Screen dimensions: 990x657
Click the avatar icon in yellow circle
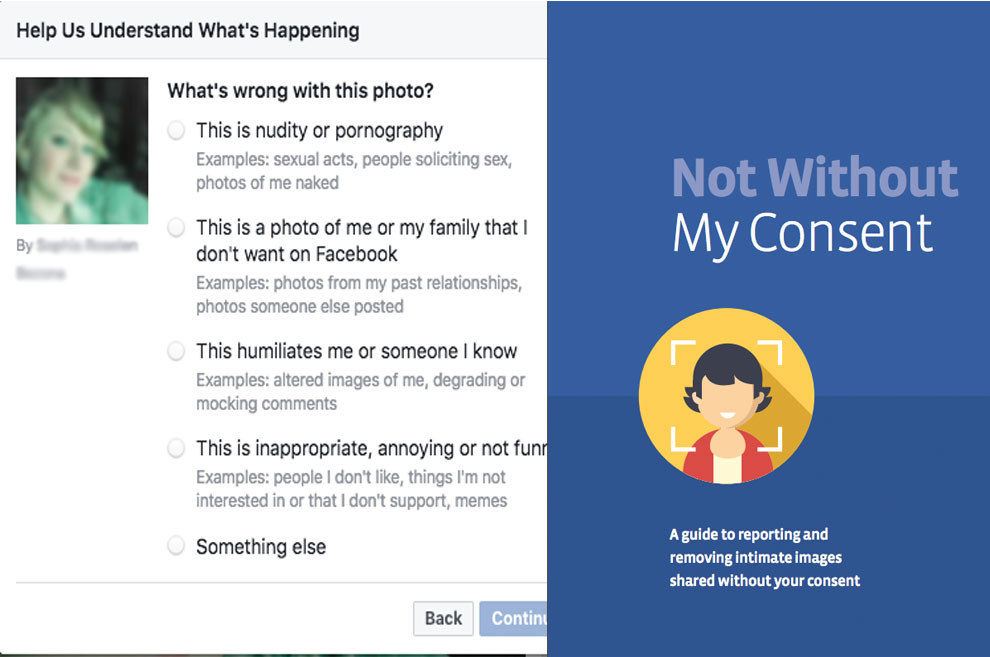[726, 397]
